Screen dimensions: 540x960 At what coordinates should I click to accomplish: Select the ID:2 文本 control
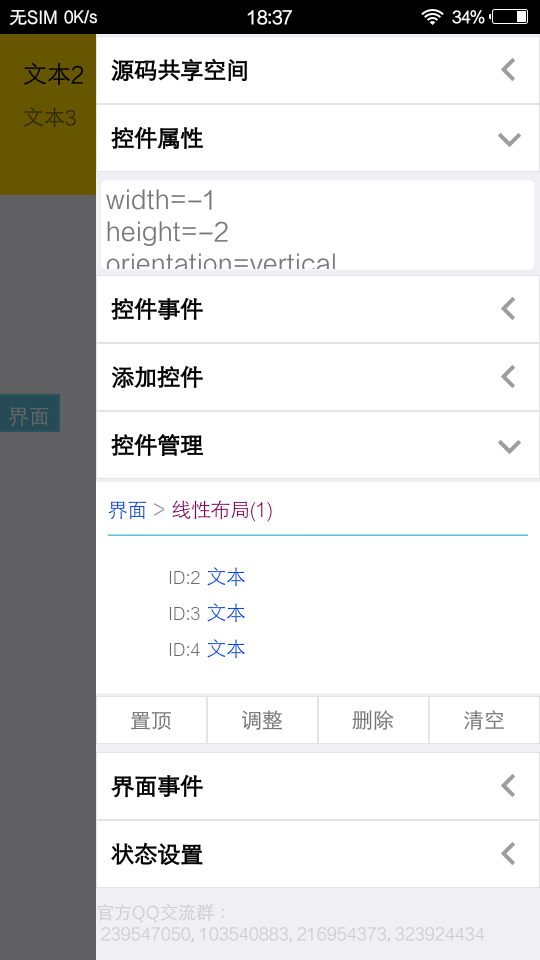[207, 577]
